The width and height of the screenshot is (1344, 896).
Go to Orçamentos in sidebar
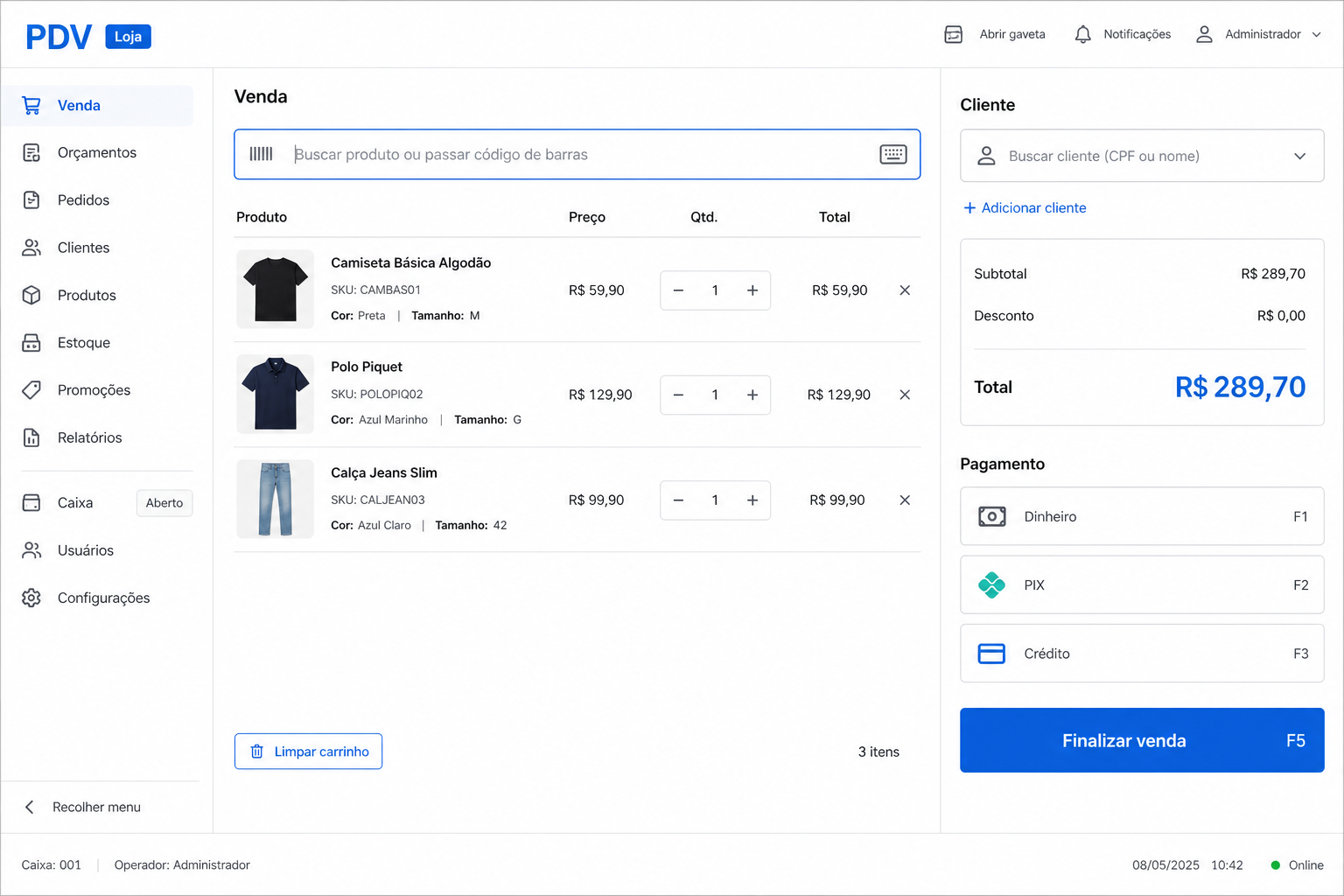tap(98, 153)
